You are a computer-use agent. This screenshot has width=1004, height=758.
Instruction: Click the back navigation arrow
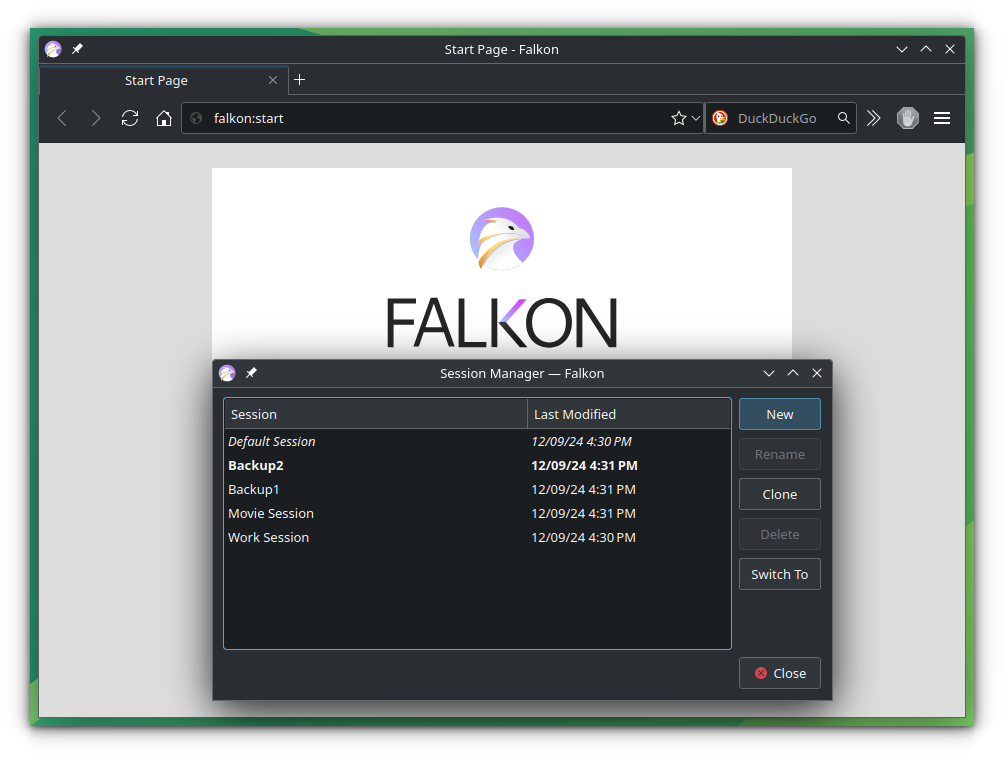click(x=62, y=118)
